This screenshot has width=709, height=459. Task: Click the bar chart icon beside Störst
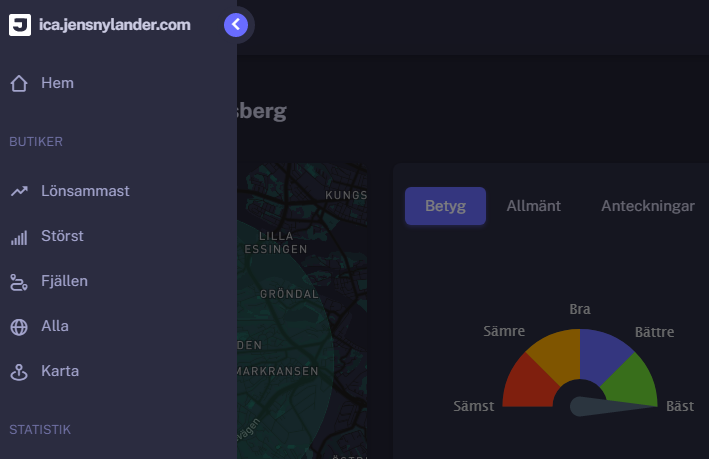pos(19,237)
